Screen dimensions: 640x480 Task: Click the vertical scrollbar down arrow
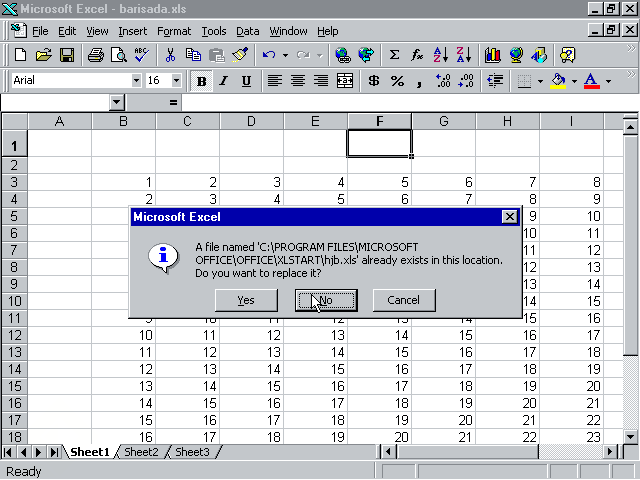pyautogui.click(x=631, y=436)
